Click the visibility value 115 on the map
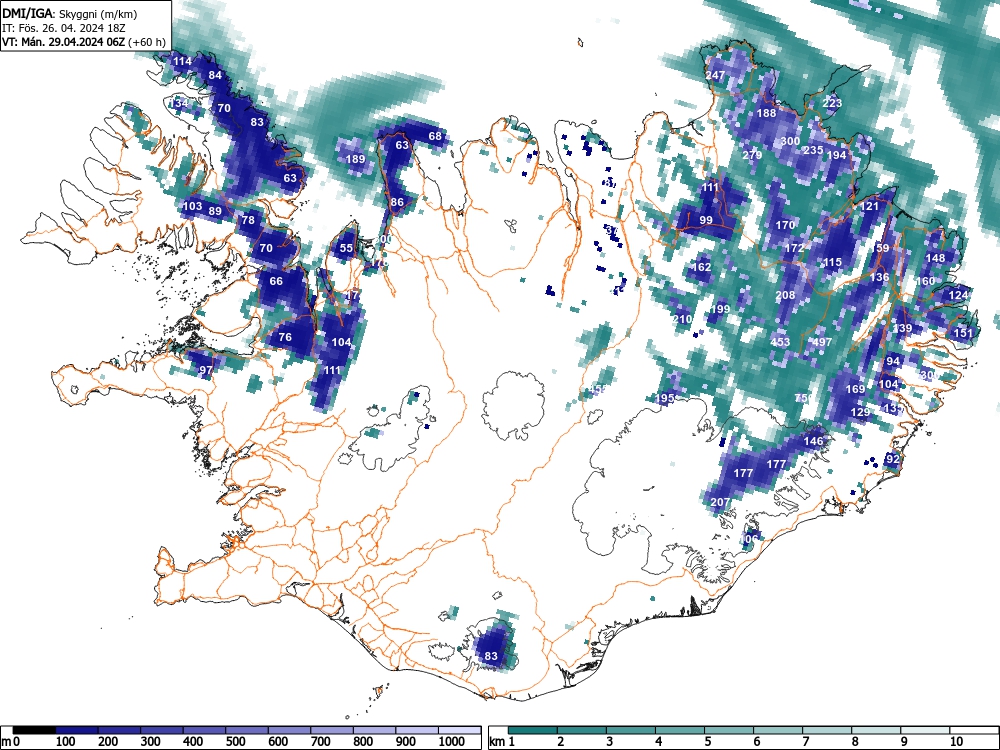 pyautogui.click(x=832, y=262)
